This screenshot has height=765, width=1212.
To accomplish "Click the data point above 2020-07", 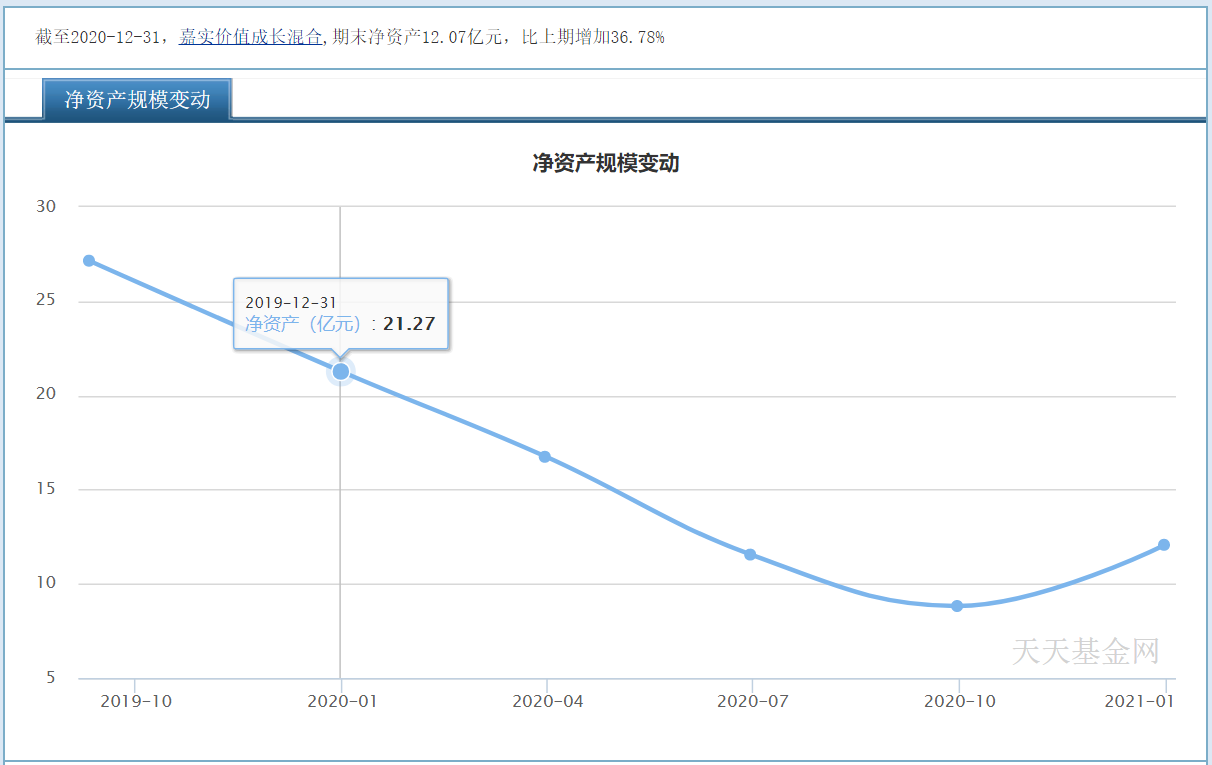I will coord(750,555).
